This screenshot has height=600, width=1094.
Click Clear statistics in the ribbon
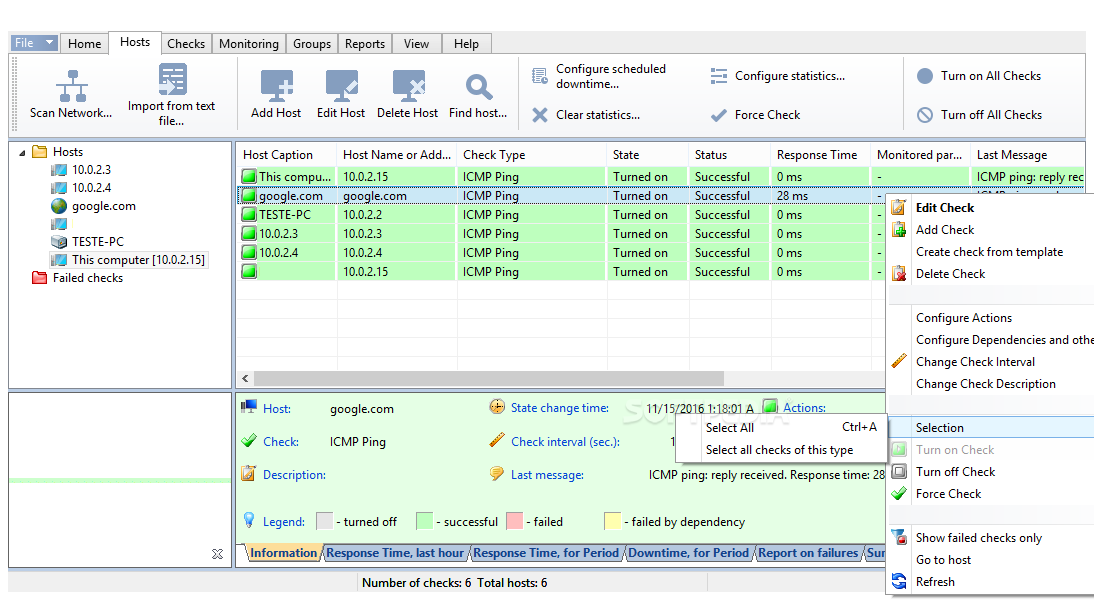[586, 115]
